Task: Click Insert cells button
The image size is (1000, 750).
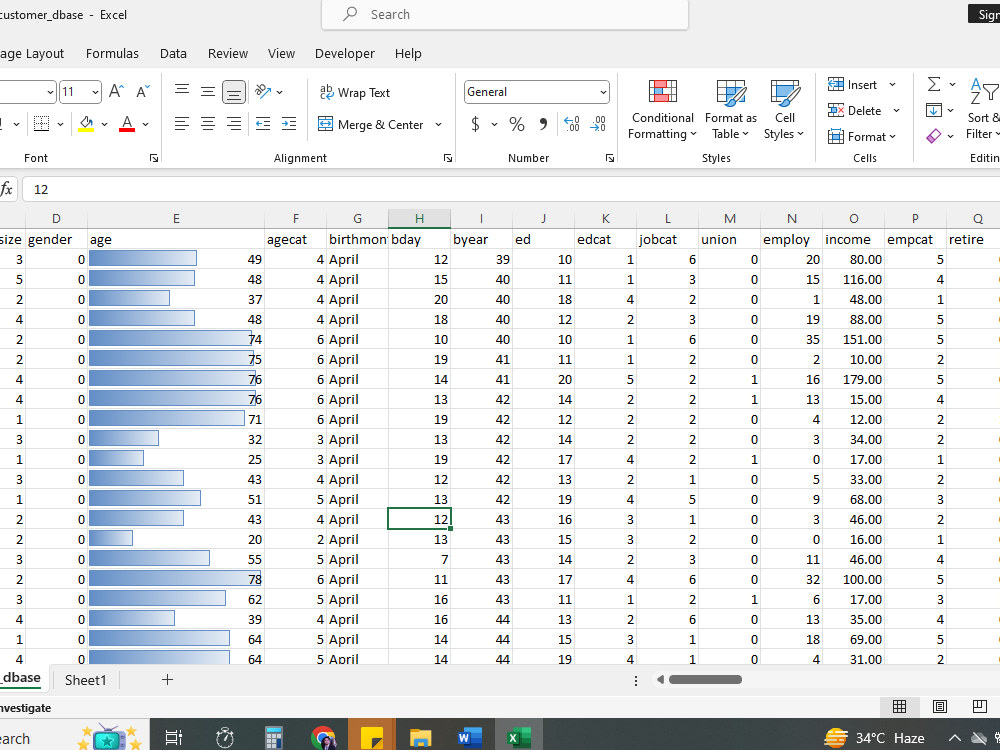Action: (x=853, y=85)
